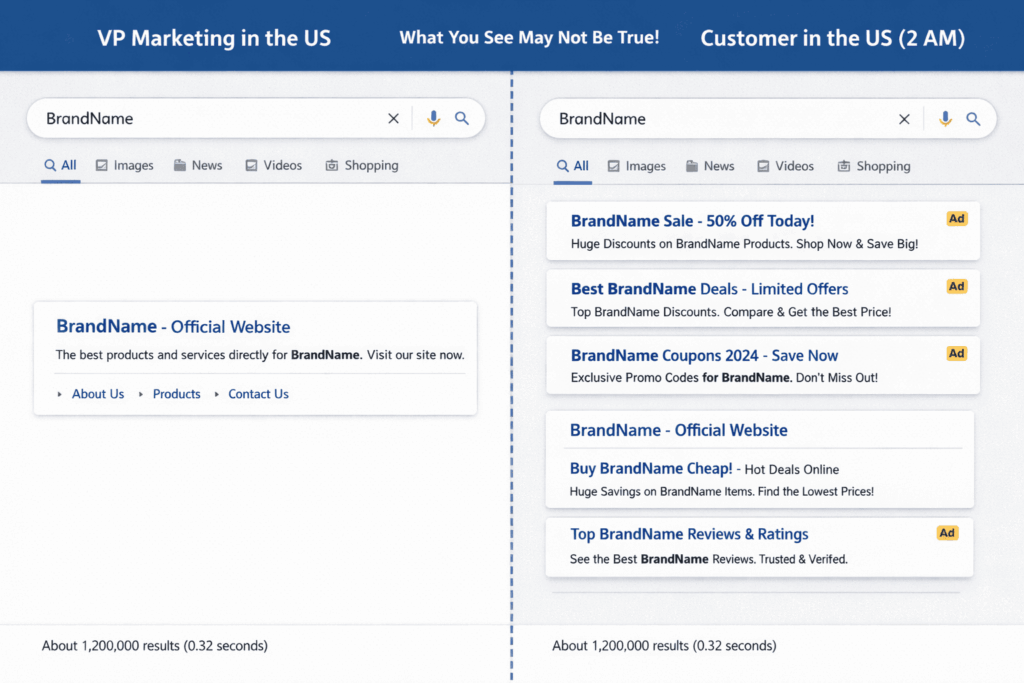
Task: Click the X clear icon in the right search bar
Action: tap(904, 118)
